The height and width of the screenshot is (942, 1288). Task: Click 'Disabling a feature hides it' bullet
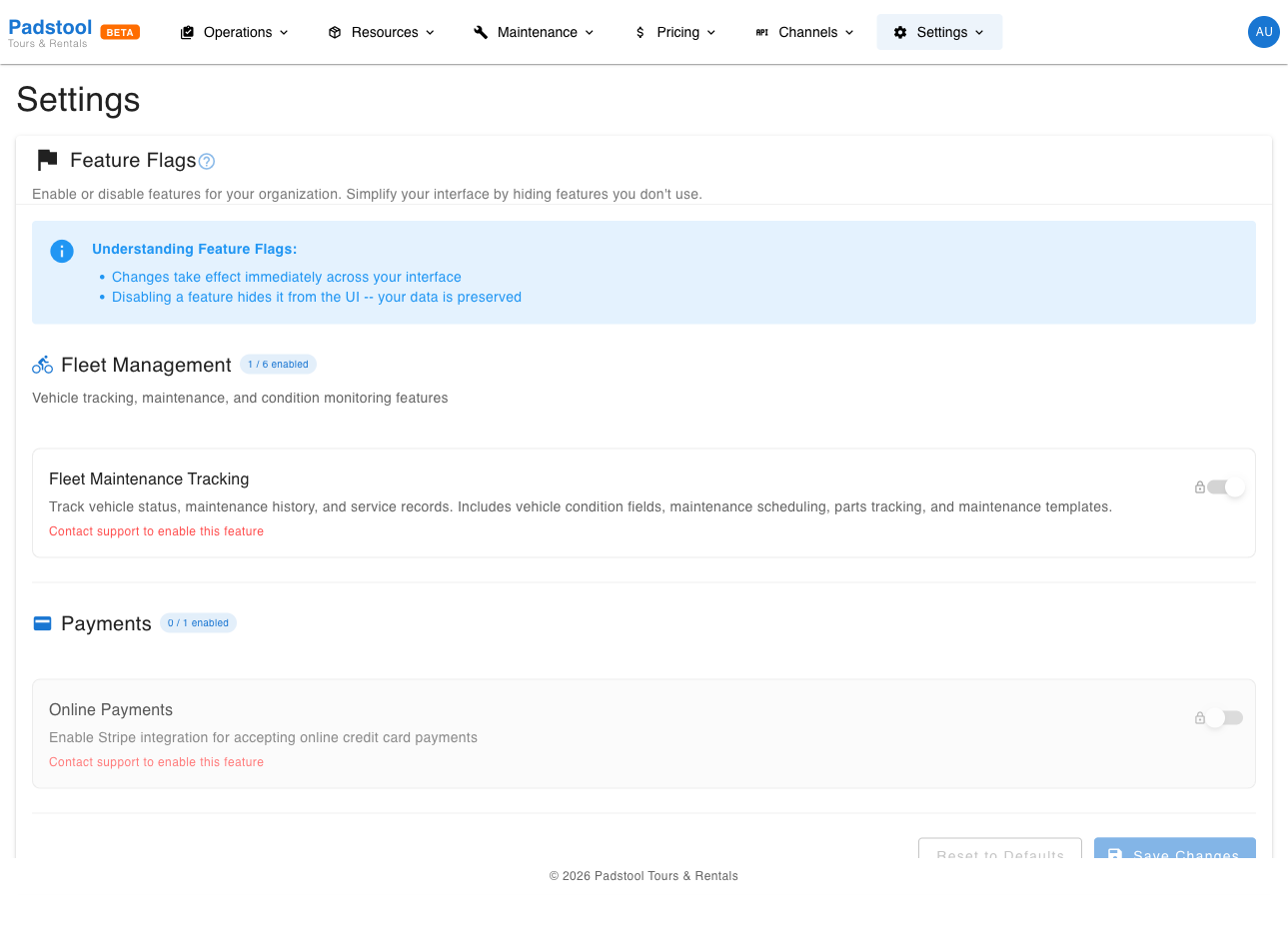click(317, 297)
